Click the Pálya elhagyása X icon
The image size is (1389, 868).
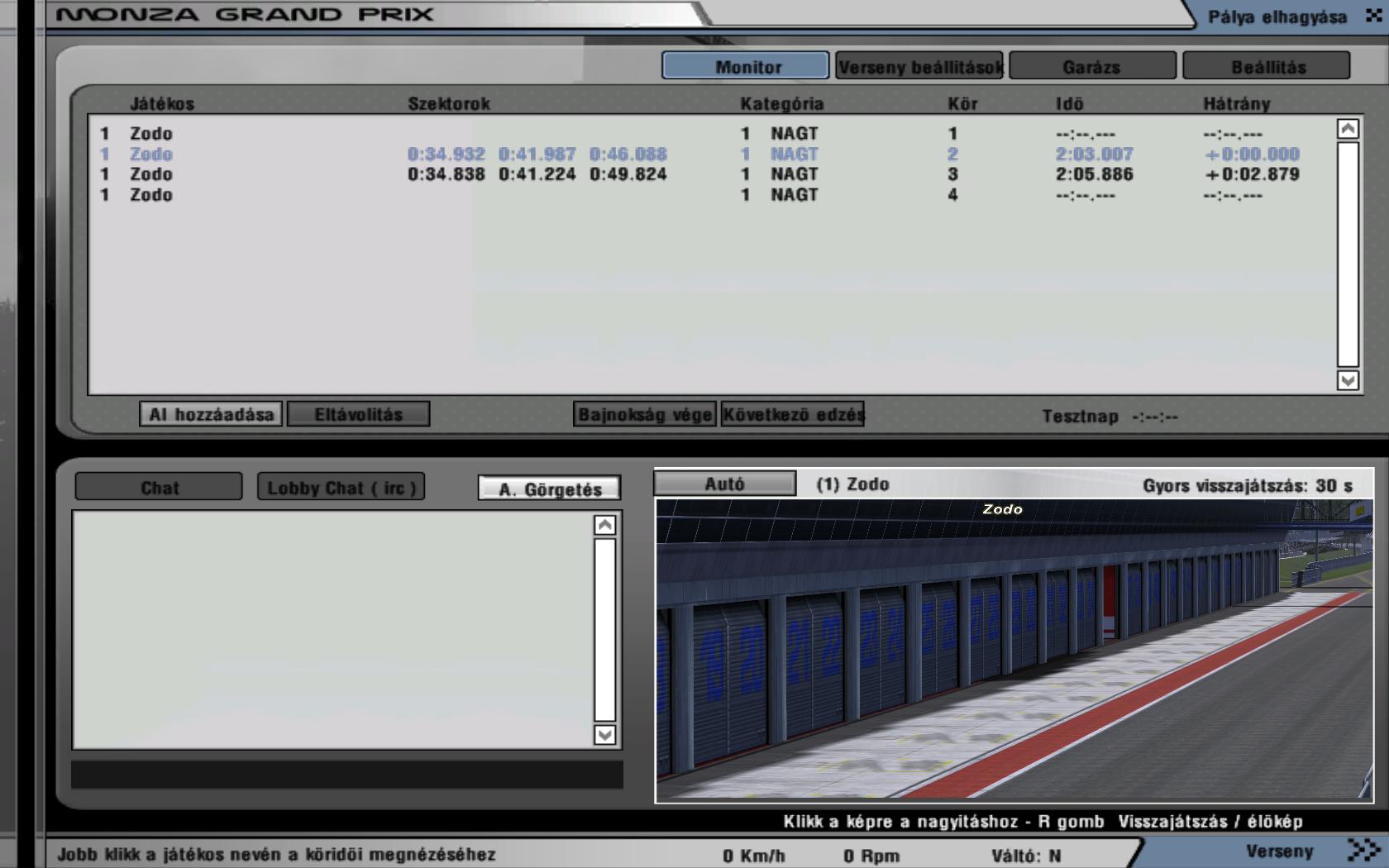(x=1373, y=16)
